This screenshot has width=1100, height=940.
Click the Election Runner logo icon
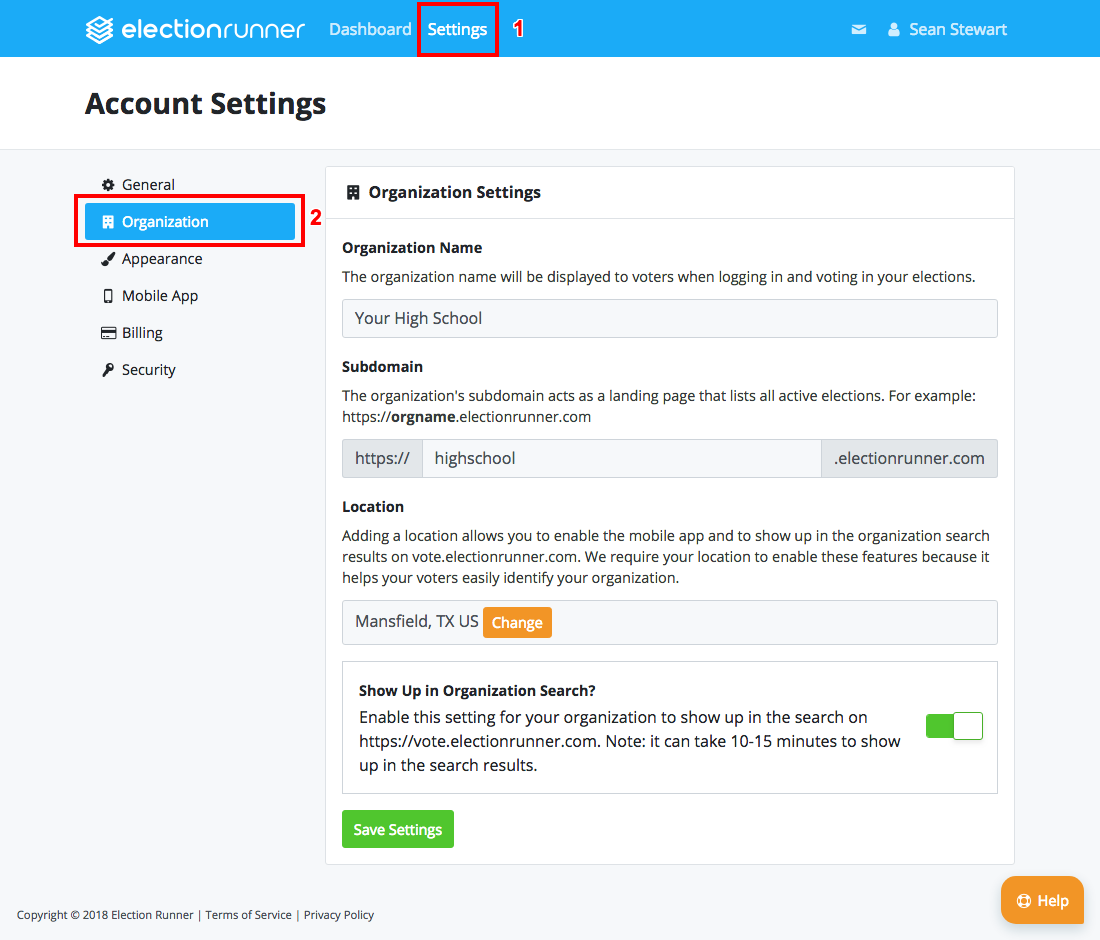[100, 29]
